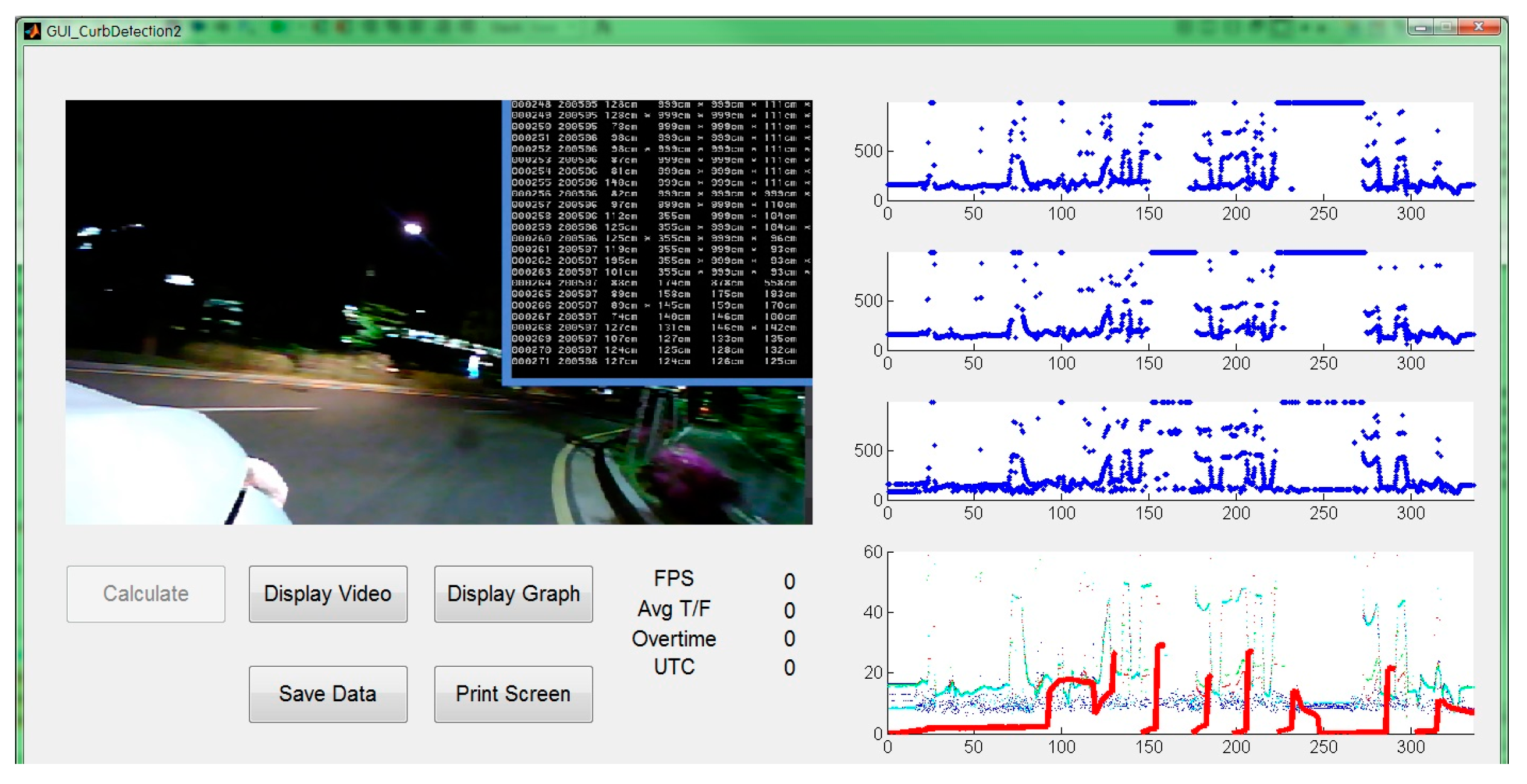This screenshot has height=784, width=1527.
Task: Click the sensor distance log overlay
Action: (x=659, y=238)
